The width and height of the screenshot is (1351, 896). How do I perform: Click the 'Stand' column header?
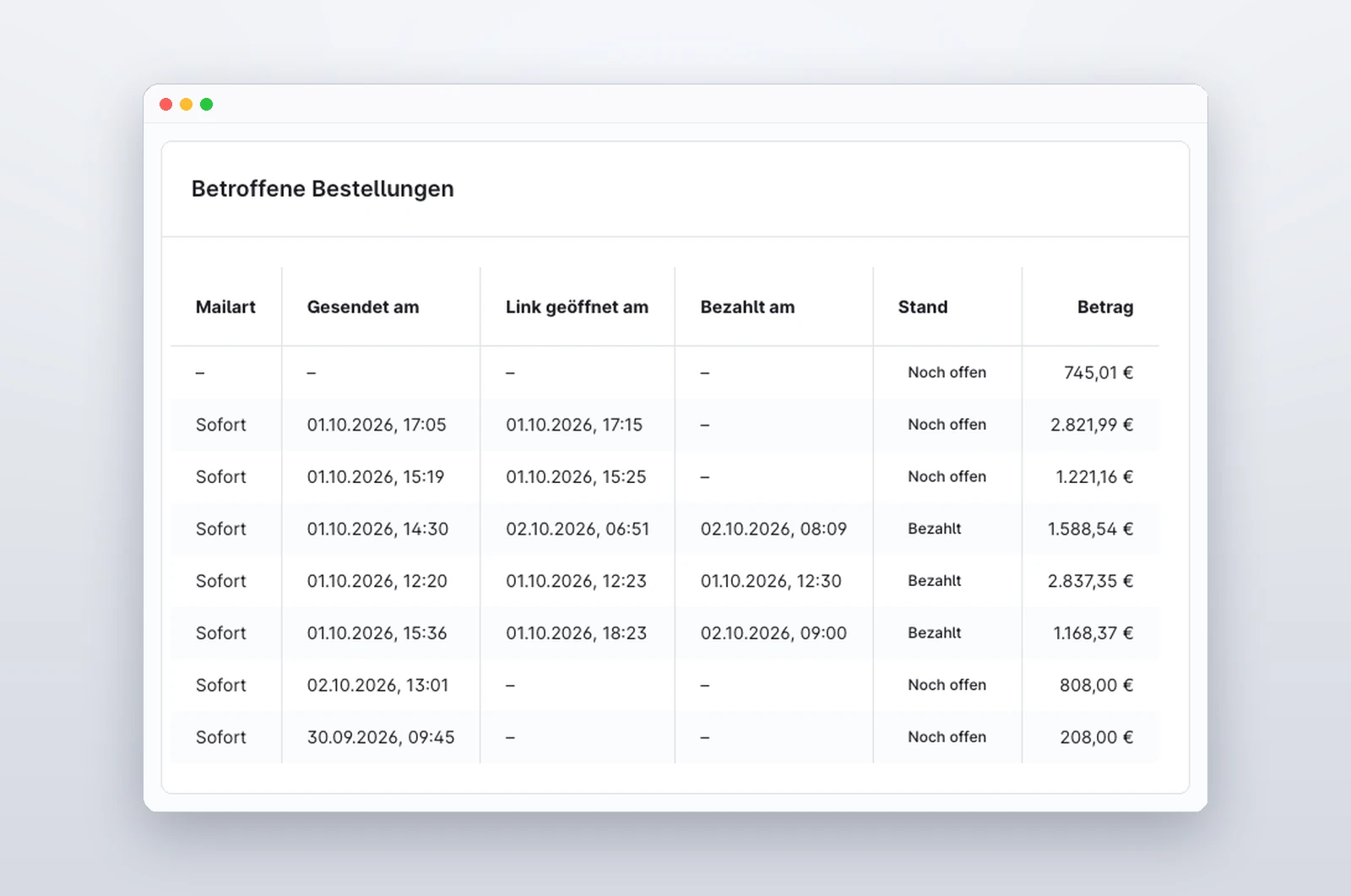pos(923,307)
